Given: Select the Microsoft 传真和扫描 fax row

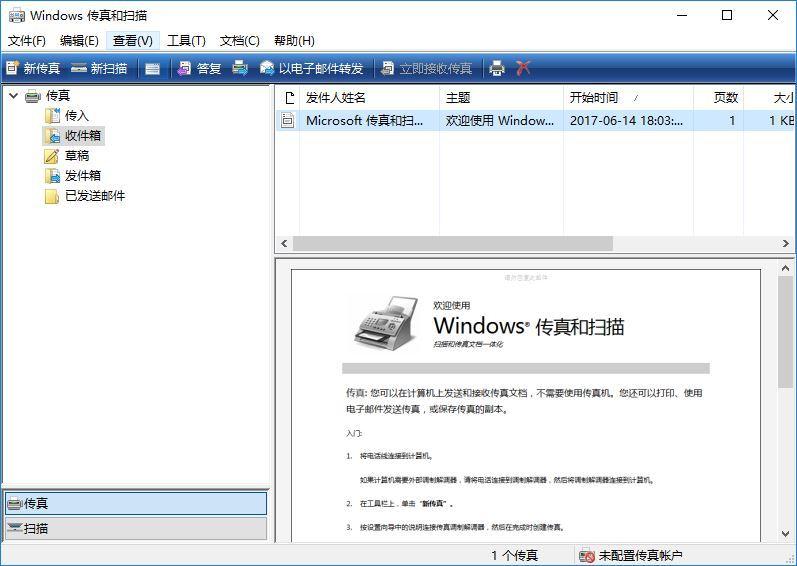Looking at the screenshot, I should (535, 120).
